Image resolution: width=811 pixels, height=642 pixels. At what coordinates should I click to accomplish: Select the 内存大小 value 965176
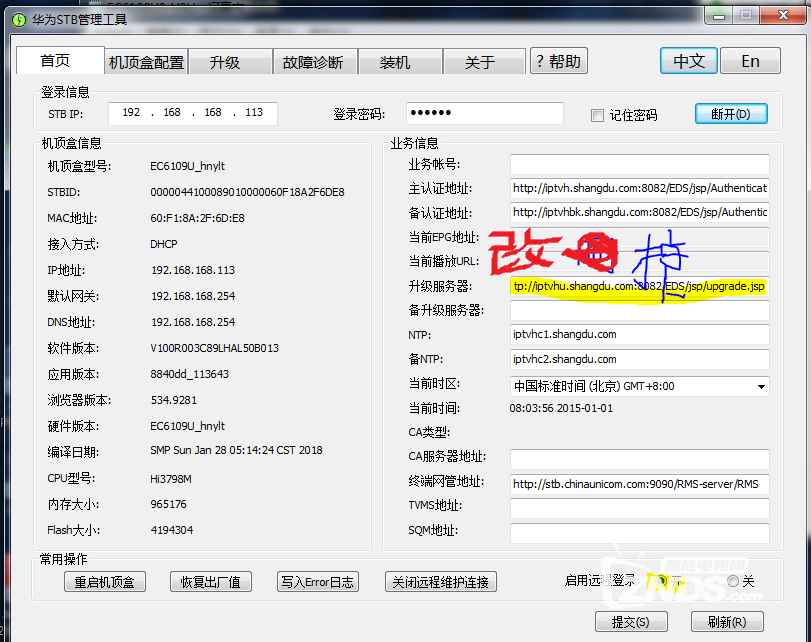(x=169, y=504)
